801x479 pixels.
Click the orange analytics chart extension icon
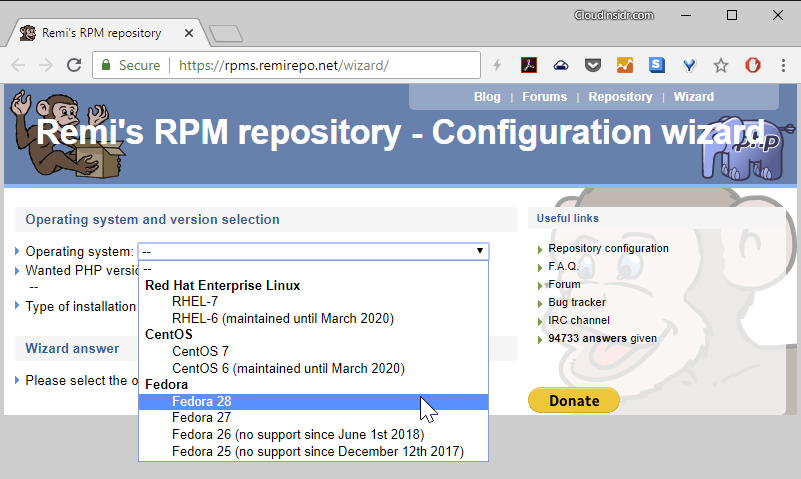coord(625,65)
